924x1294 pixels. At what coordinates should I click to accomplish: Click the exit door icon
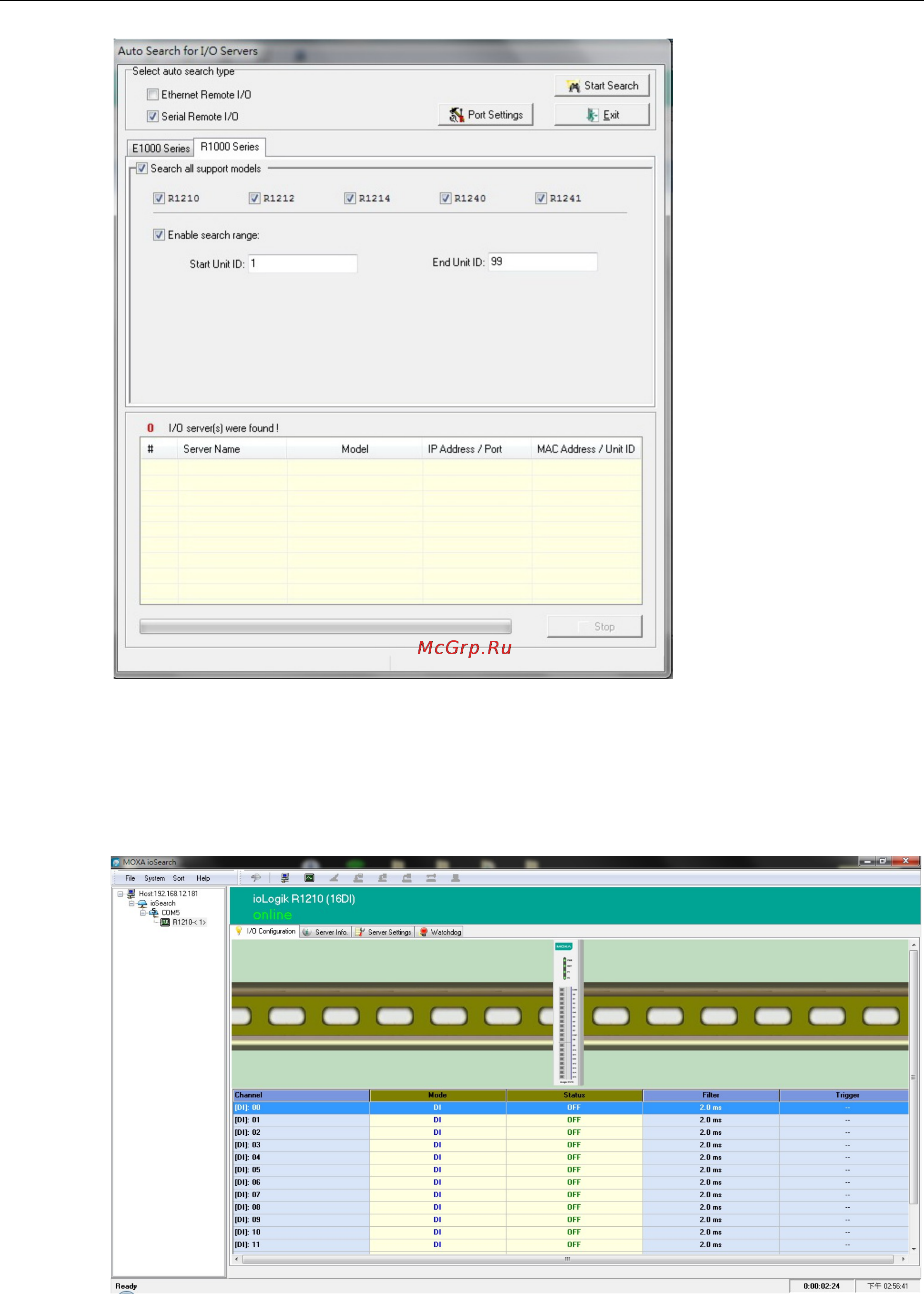click(x=592, y=115)
